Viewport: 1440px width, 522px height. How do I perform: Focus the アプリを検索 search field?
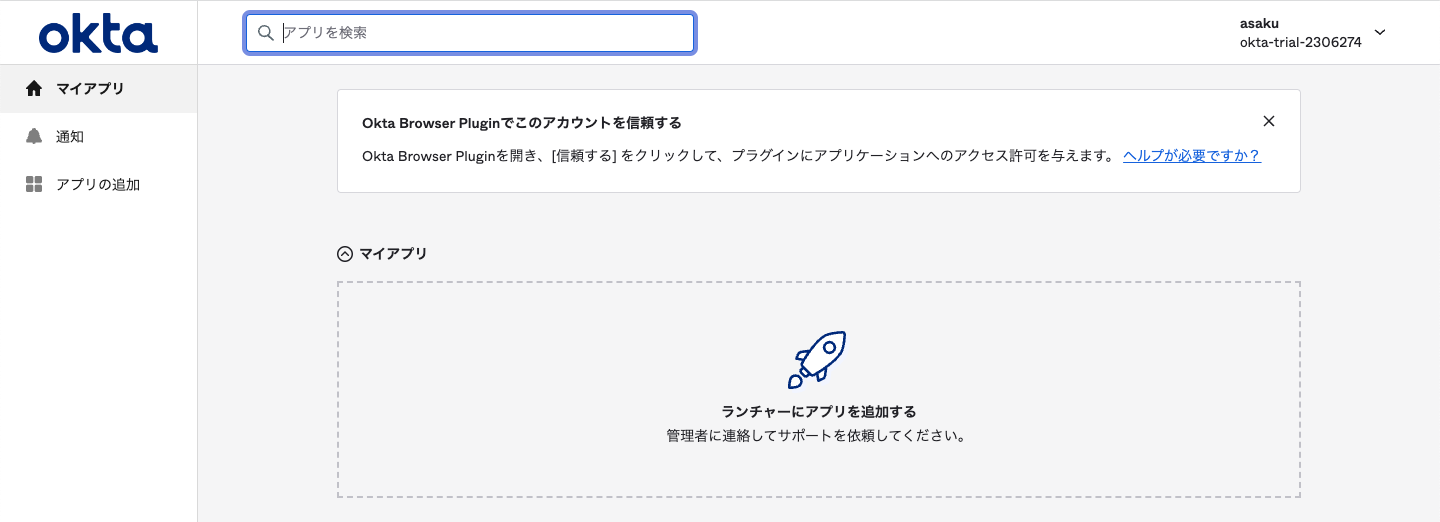[x=480, y=33]
